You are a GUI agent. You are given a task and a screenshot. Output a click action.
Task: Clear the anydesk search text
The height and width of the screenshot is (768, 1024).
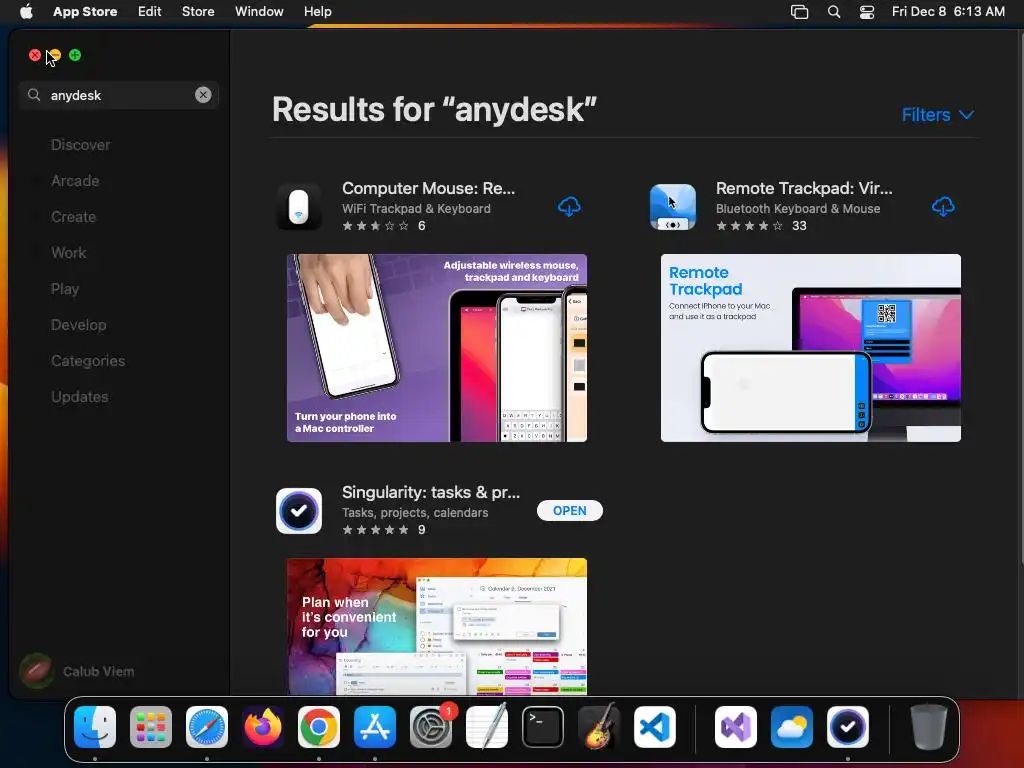pyautogui.click(x=203, y=95)
